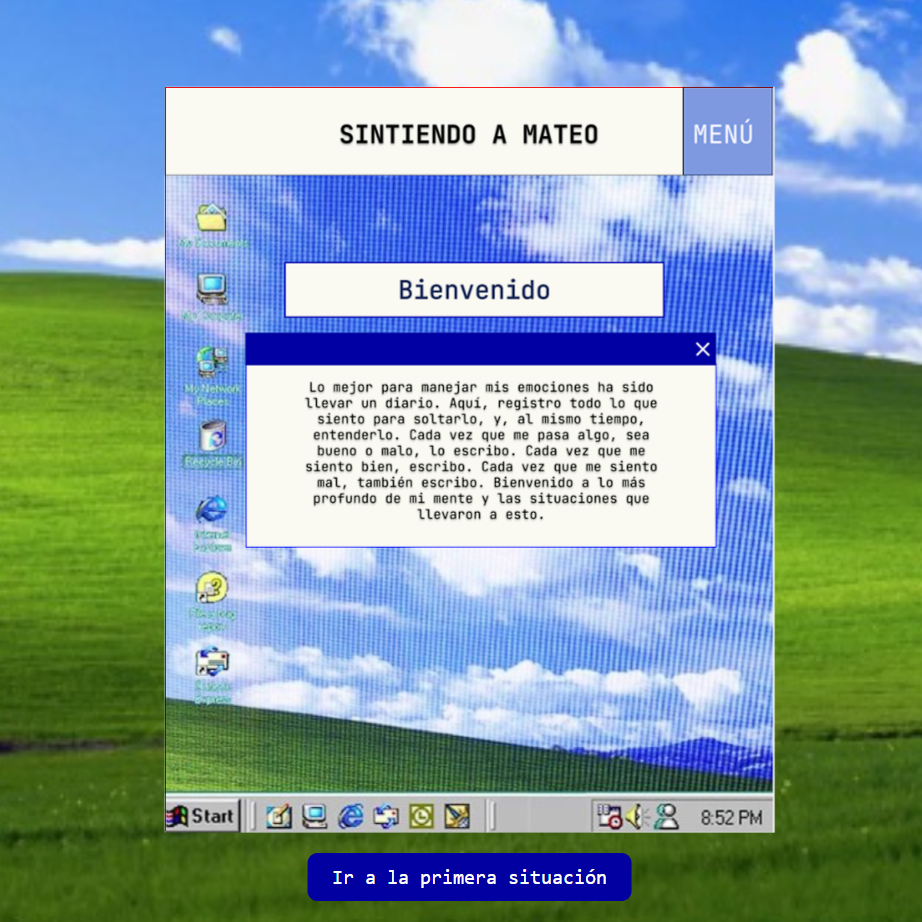Open the help icon with question mark

(211, 588)
